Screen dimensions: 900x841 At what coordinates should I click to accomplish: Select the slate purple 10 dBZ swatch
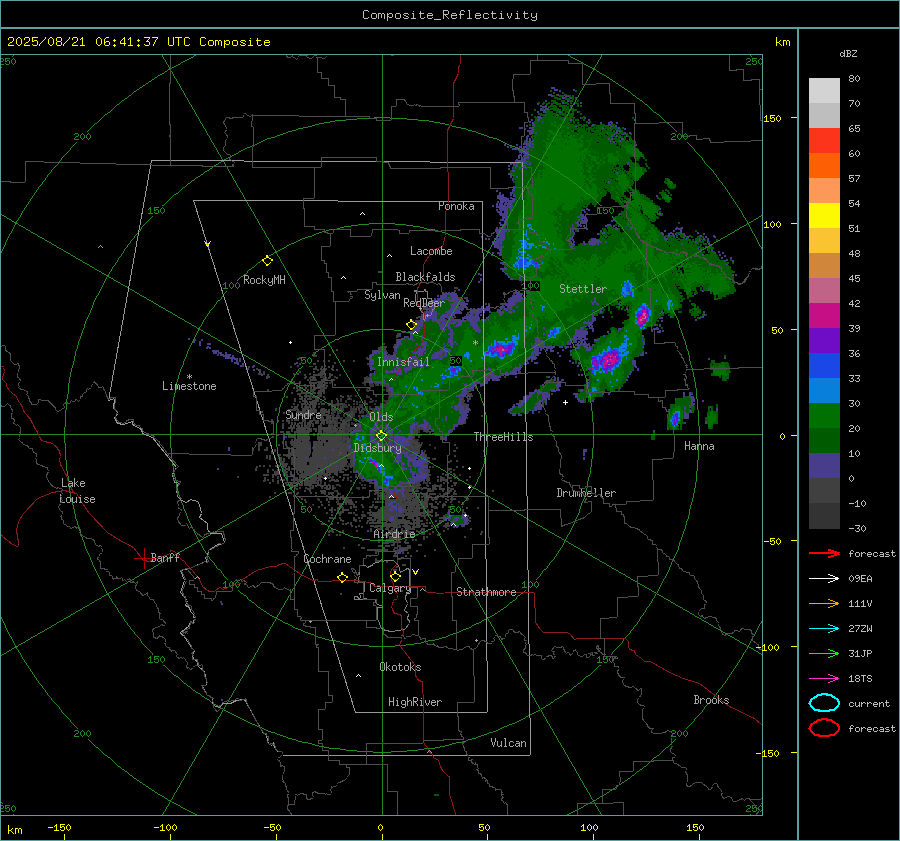(824, 466)
